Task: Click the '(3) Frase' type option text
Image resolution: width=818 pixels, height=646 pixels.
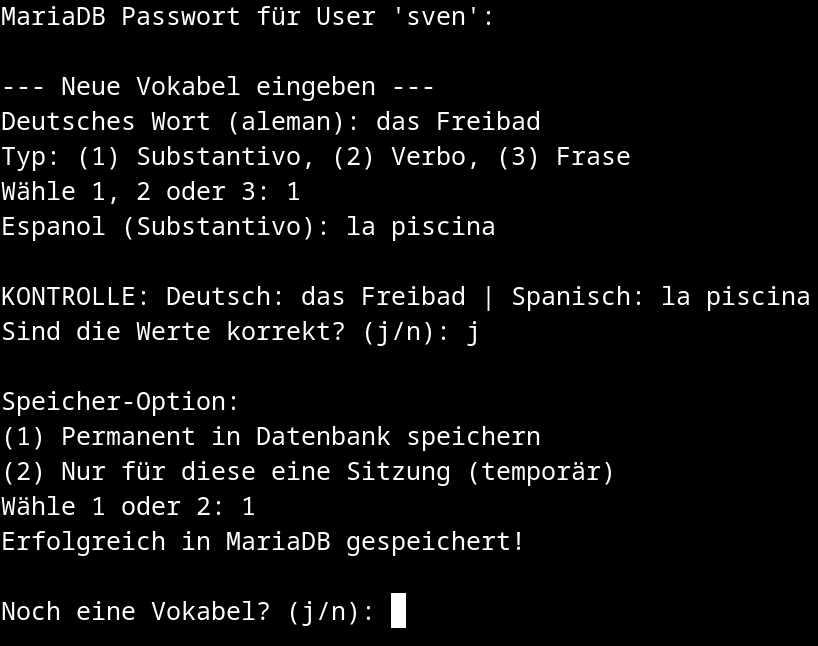Action: [x=571, y=157]
